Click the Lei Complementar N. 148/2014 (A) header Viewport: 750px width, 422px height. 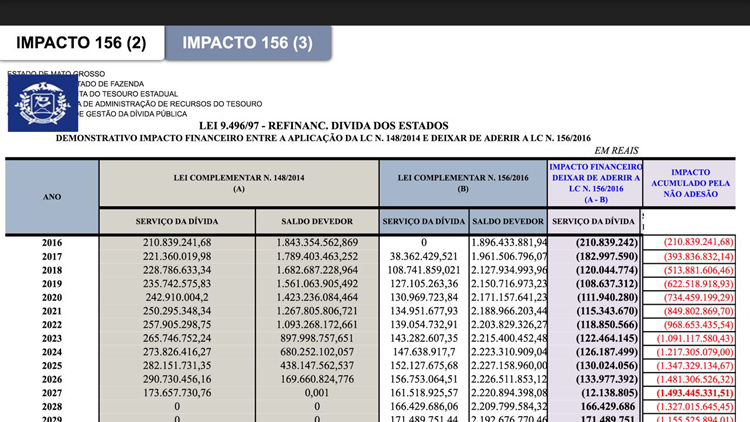coord(239,182)
